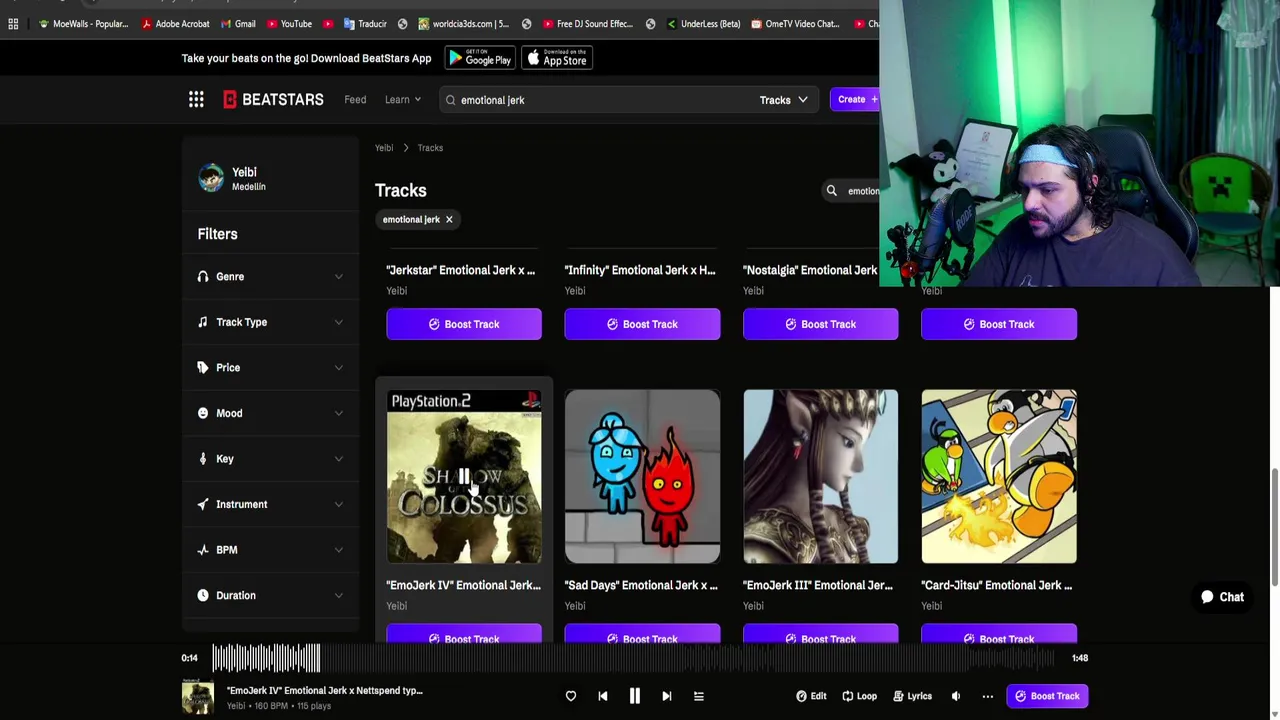This screenshot has height=720, width=1280.
Task: Click the playing track cover in player bar
Action: [x=198, y=696]
